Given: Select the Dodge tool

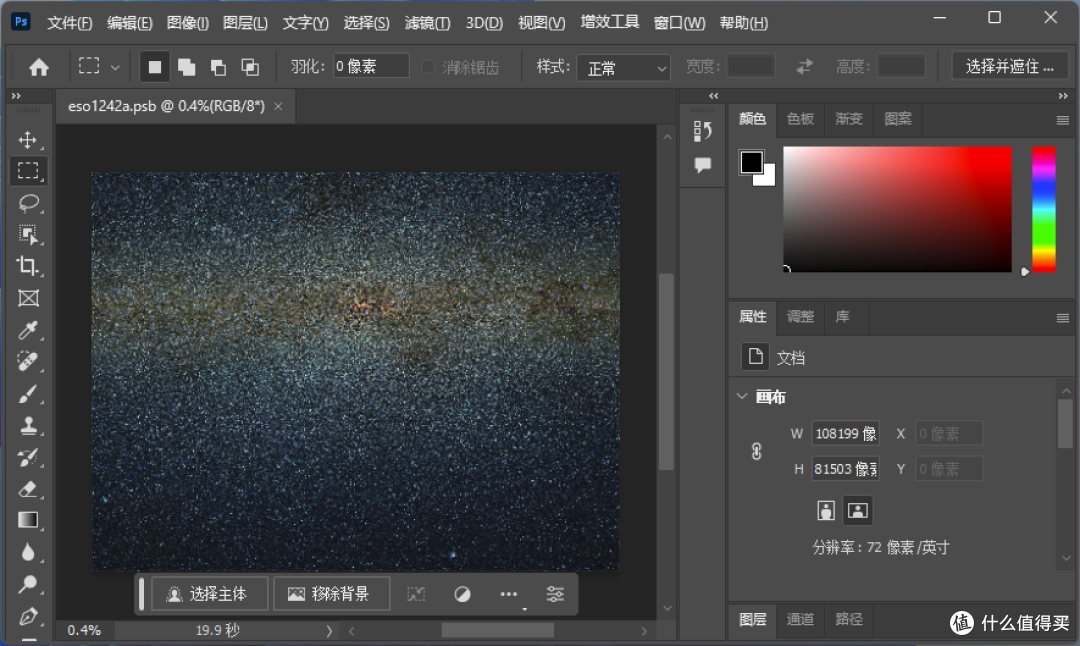Looking at the screenshot, I should (28, 584).
